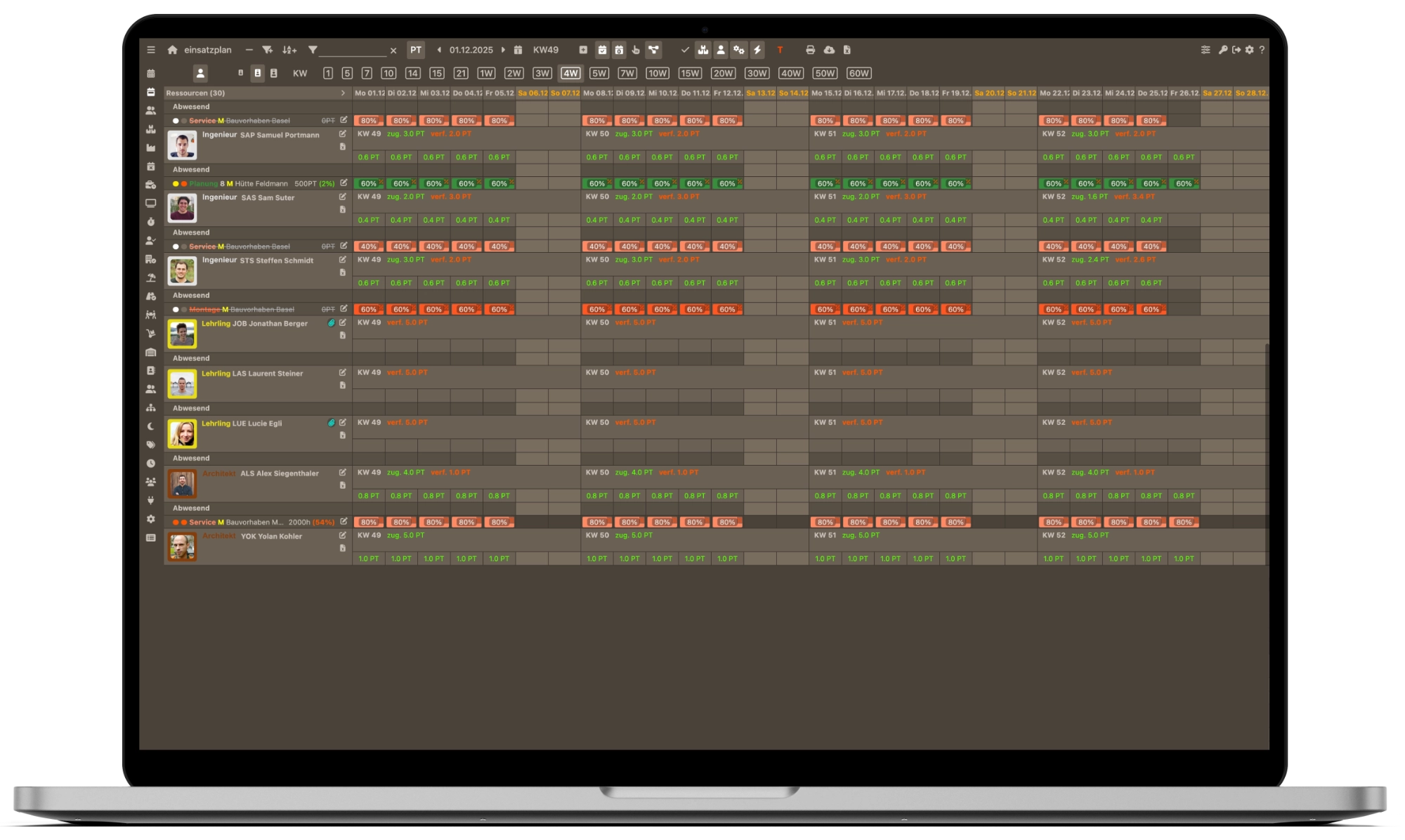Open the hamburger menu
Image resolution: width=1405 pixels, height=840 pixels.
(x=151, y=50)
